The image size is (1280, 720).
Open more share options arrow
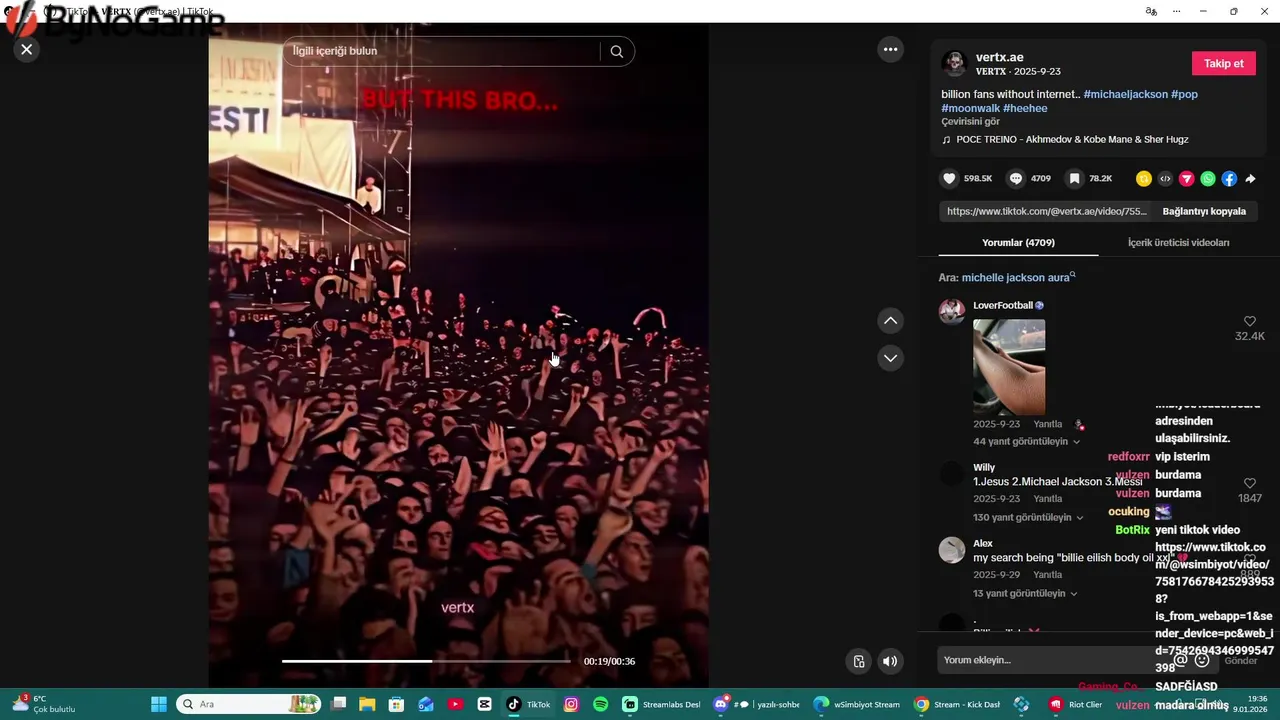click(1250, 179)
